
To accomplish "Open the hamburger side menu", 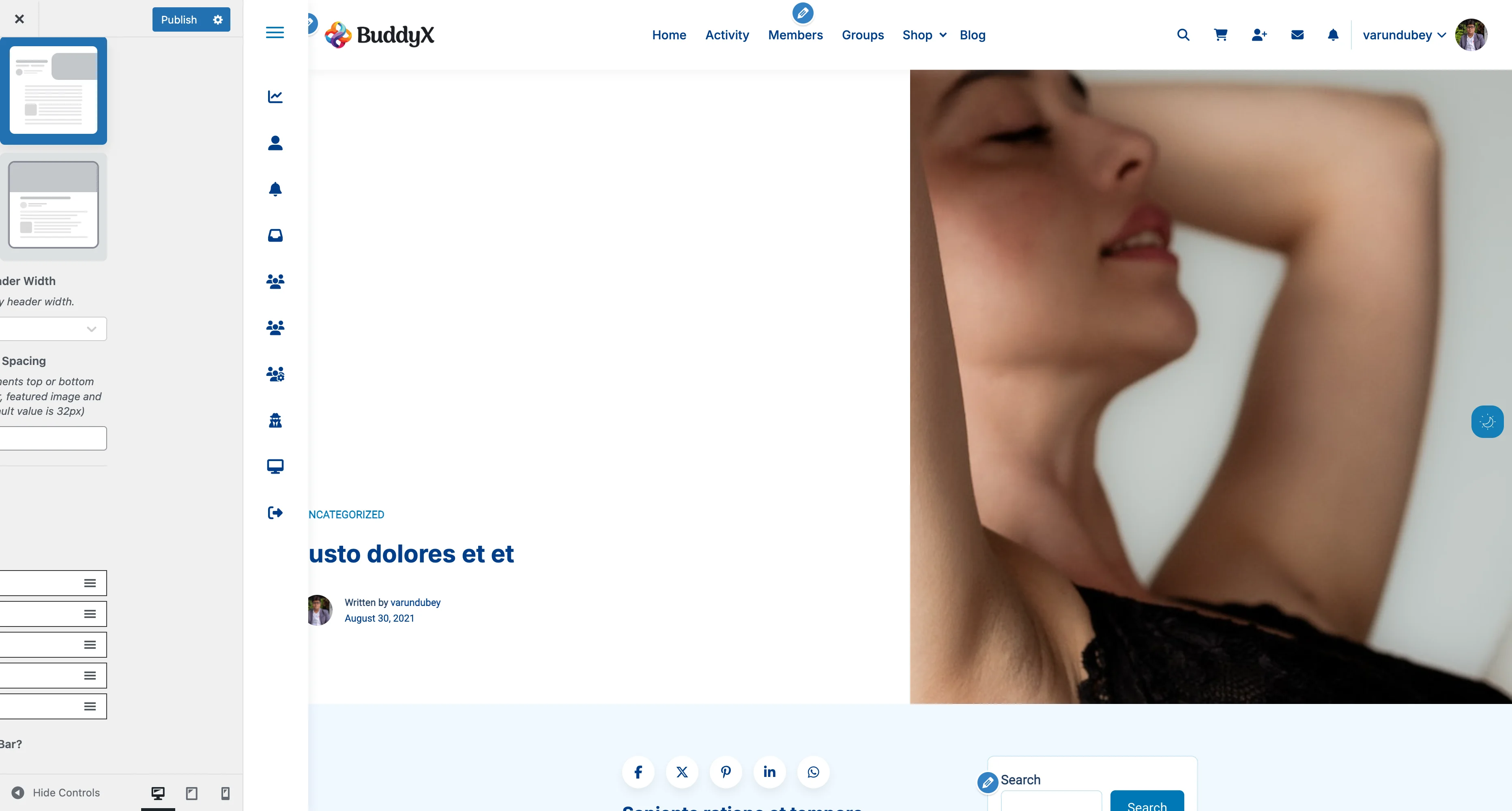I will [275, 33].
